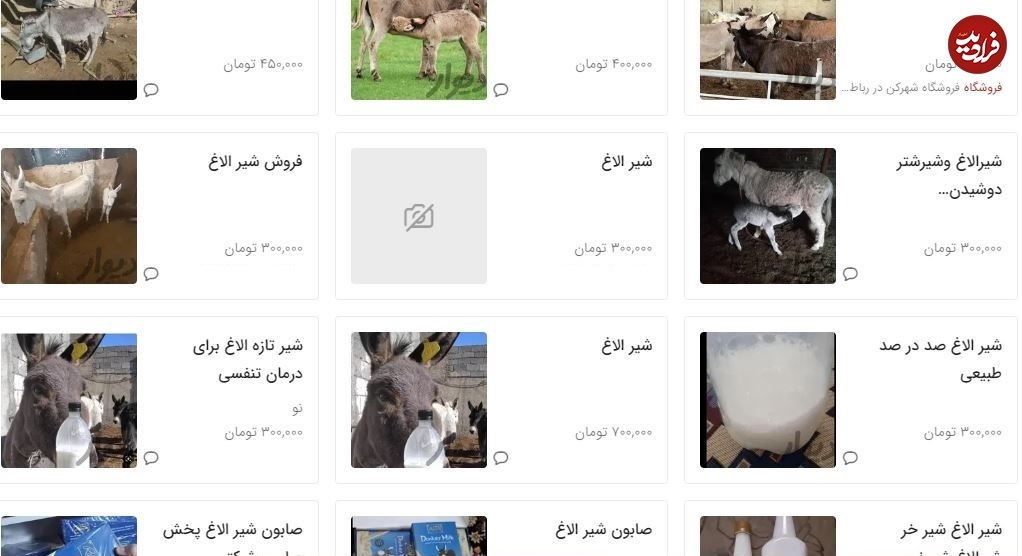
Task: Open the صابون شیر الاغ listing title
Action: [604, 531]
